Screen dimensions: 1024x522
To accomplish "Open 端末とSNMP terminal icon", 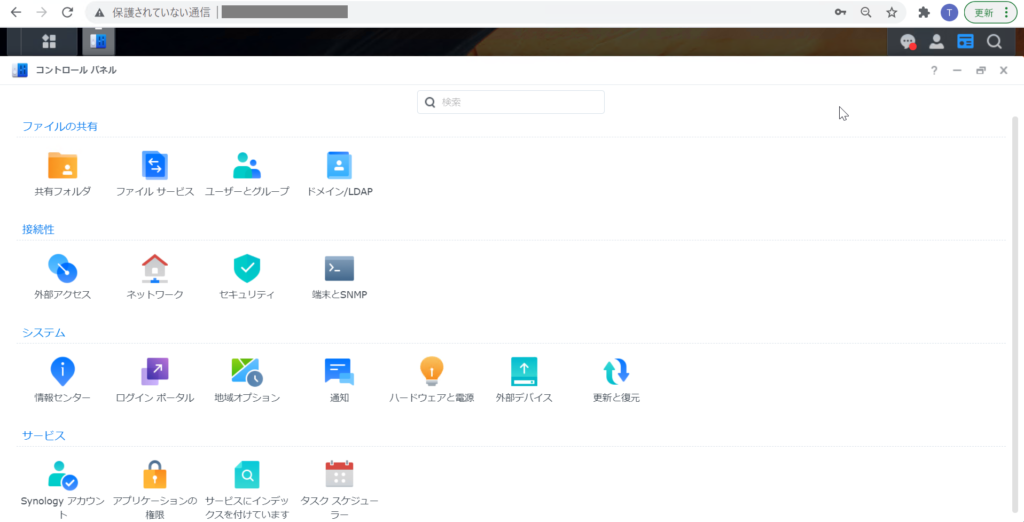I will [339, 269].
